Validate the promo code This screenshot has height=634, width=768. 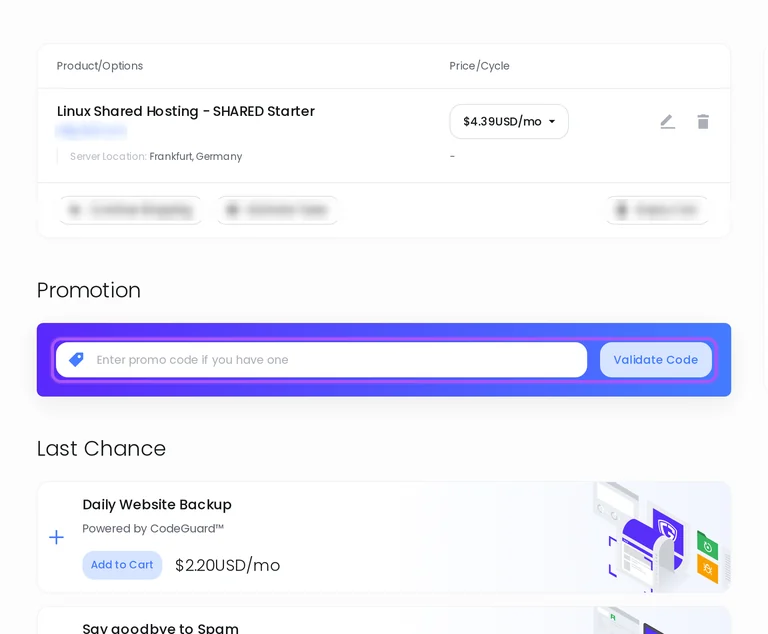point(655,360)
